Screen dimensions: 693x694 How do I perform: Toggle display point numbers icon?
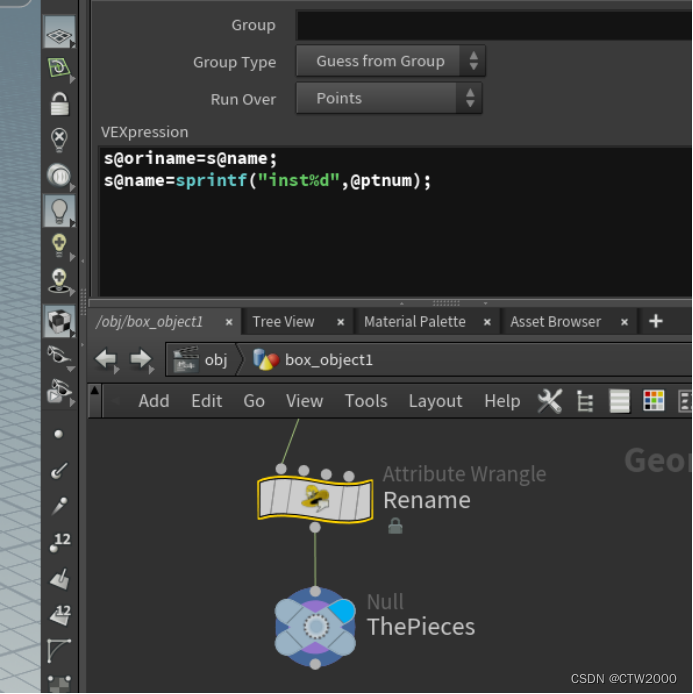tap(60, 542)
